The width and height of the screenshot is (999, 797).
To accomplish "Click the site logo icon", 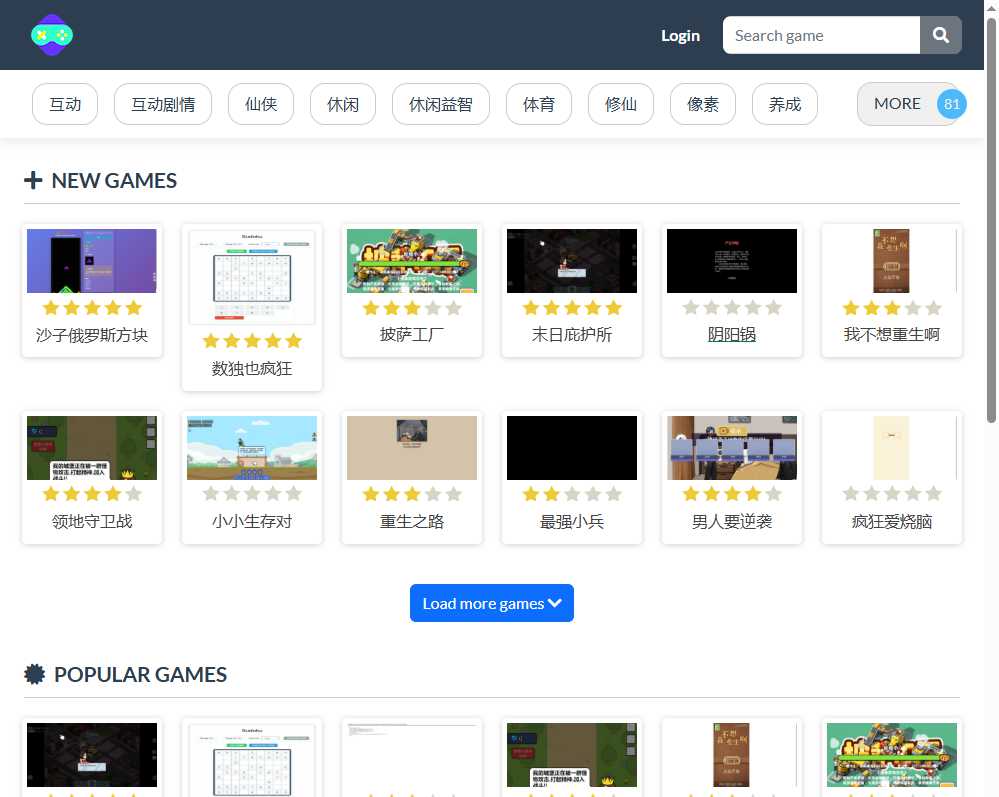I will tap(51, 36).
